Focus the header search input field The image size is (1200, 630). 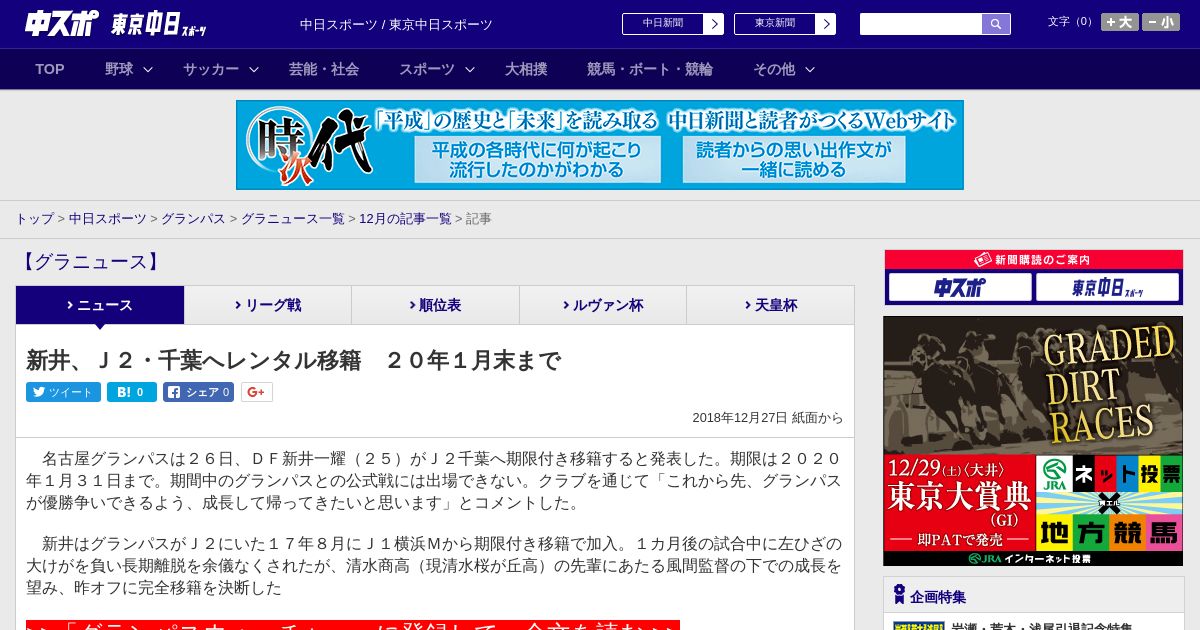pyautogui.click(x=921, y=24)
